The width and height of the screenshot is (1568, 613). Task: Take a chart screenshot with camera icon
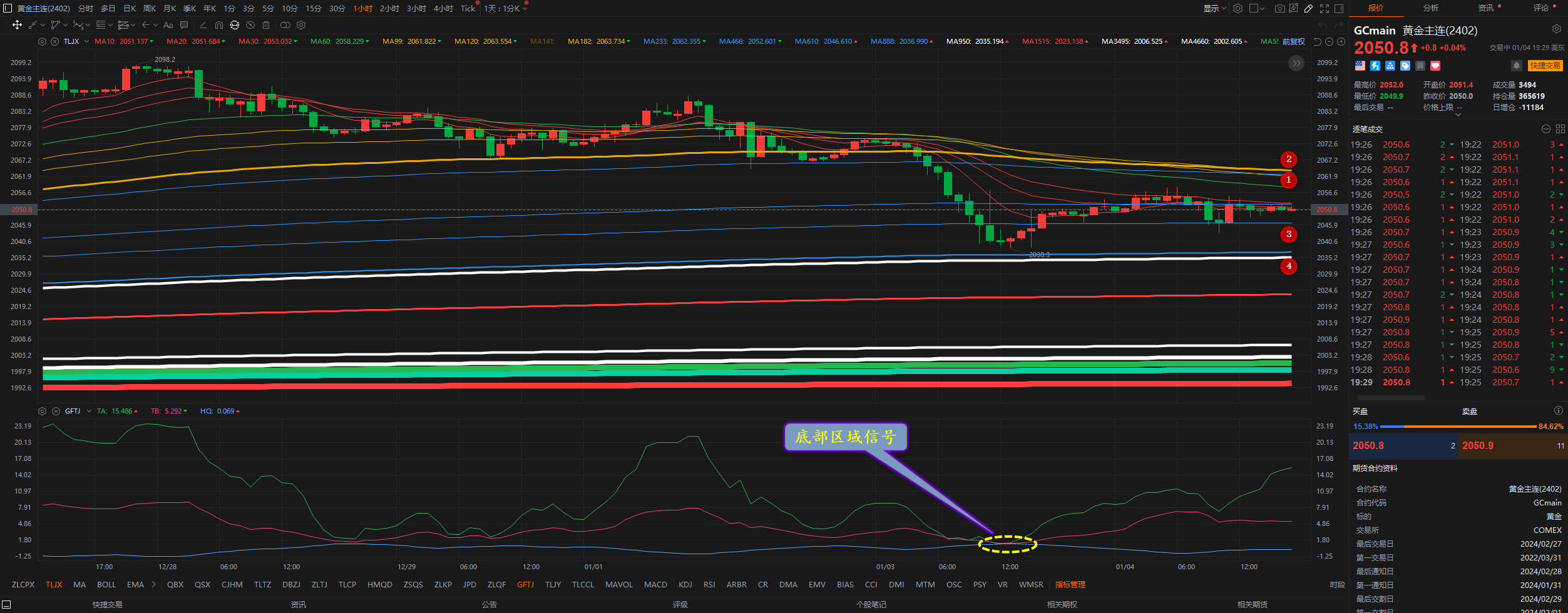pos(1279,8)
